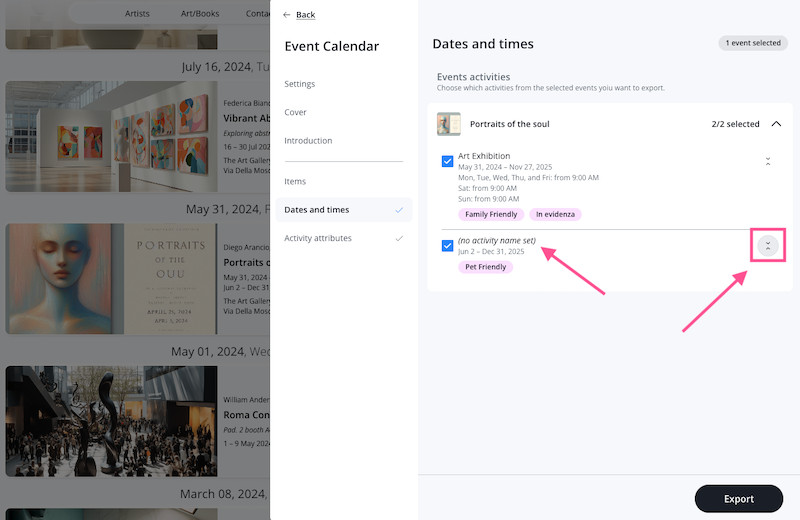Collapse the Portraits of the soul event
Image resolution: width=800 pixels, height=520 pixels.
(x=776, y=124)
